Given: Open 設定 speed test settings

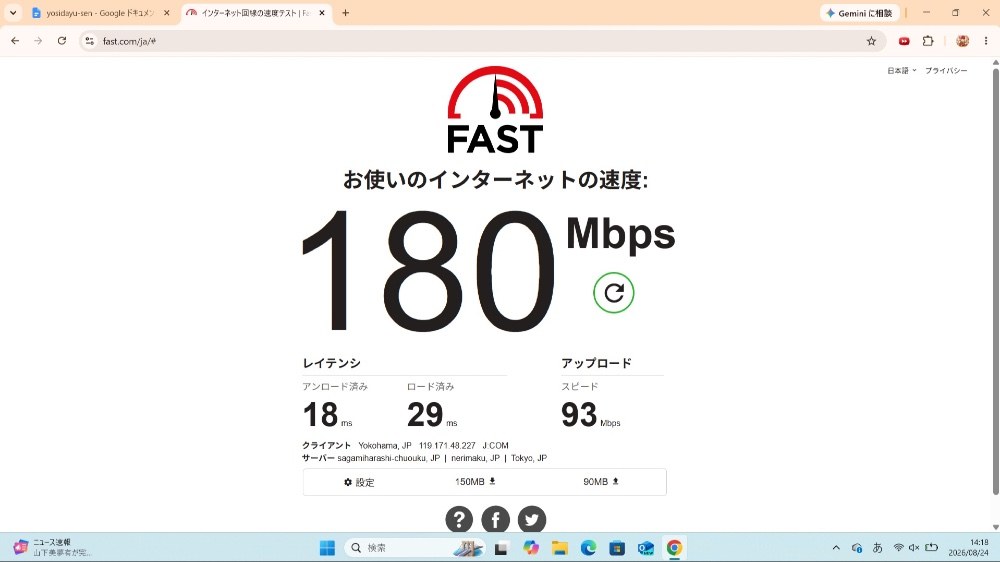Looking at the screenshot, I should (359, 482).
